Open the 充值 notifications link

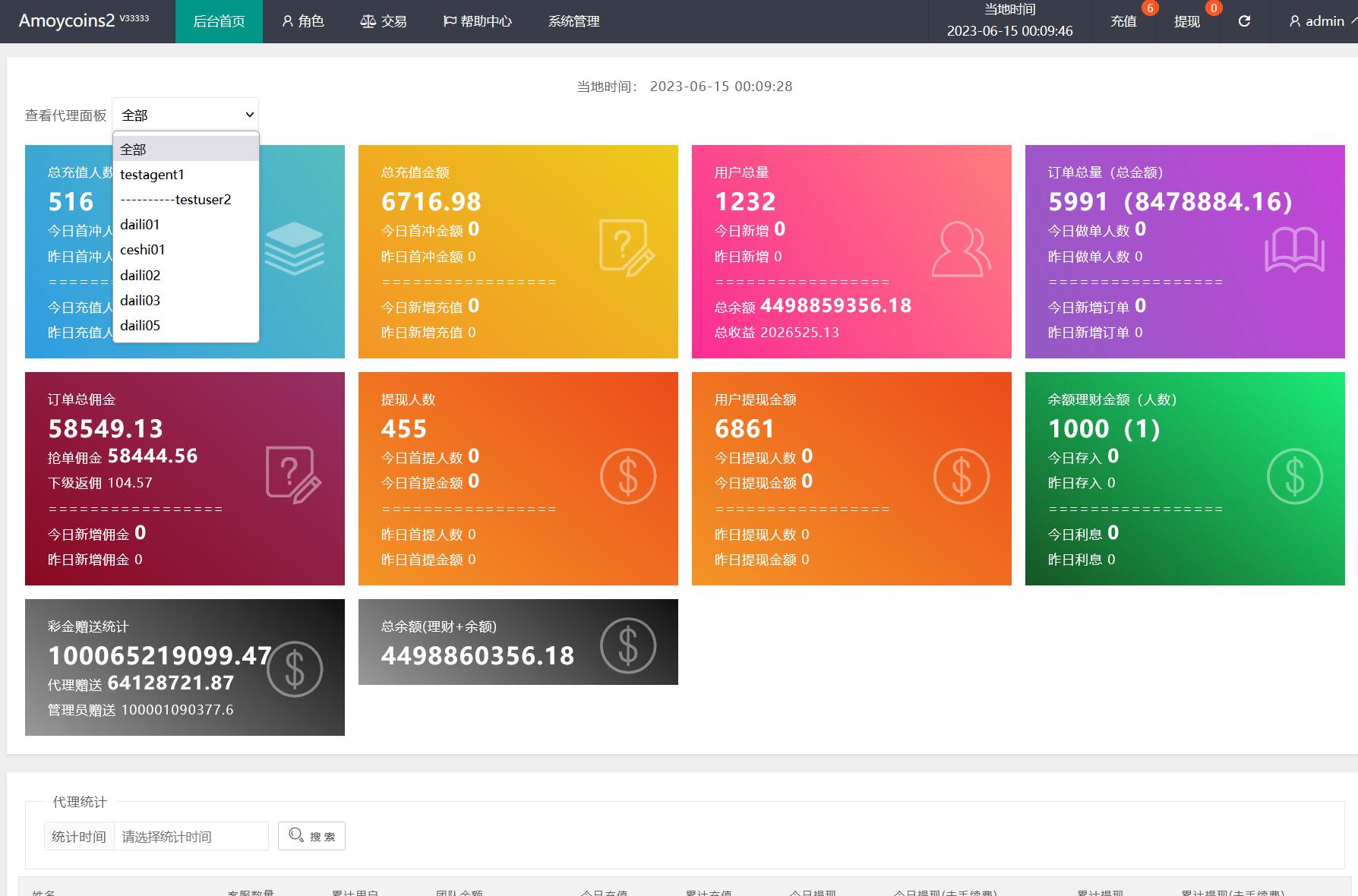1123,21
